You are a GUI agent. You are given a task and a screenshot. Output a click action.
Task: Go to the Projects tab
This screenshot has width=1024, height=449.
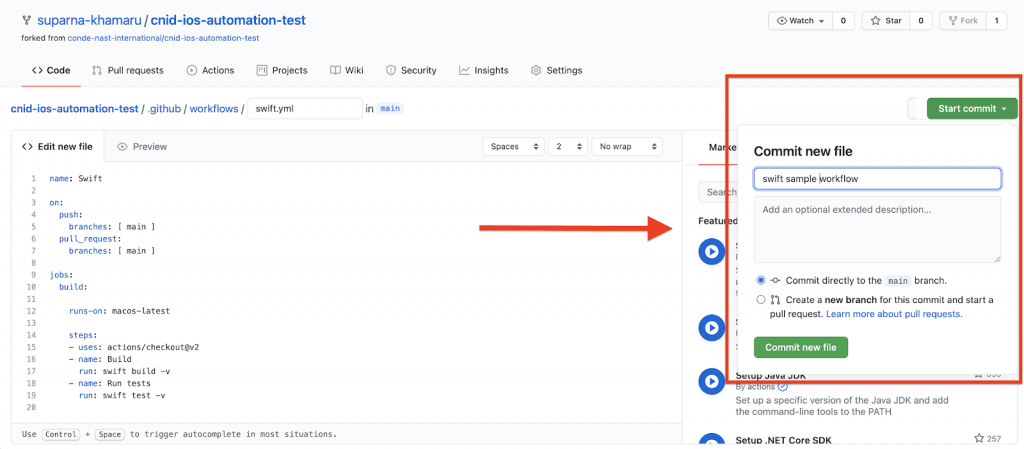point(282,70)
